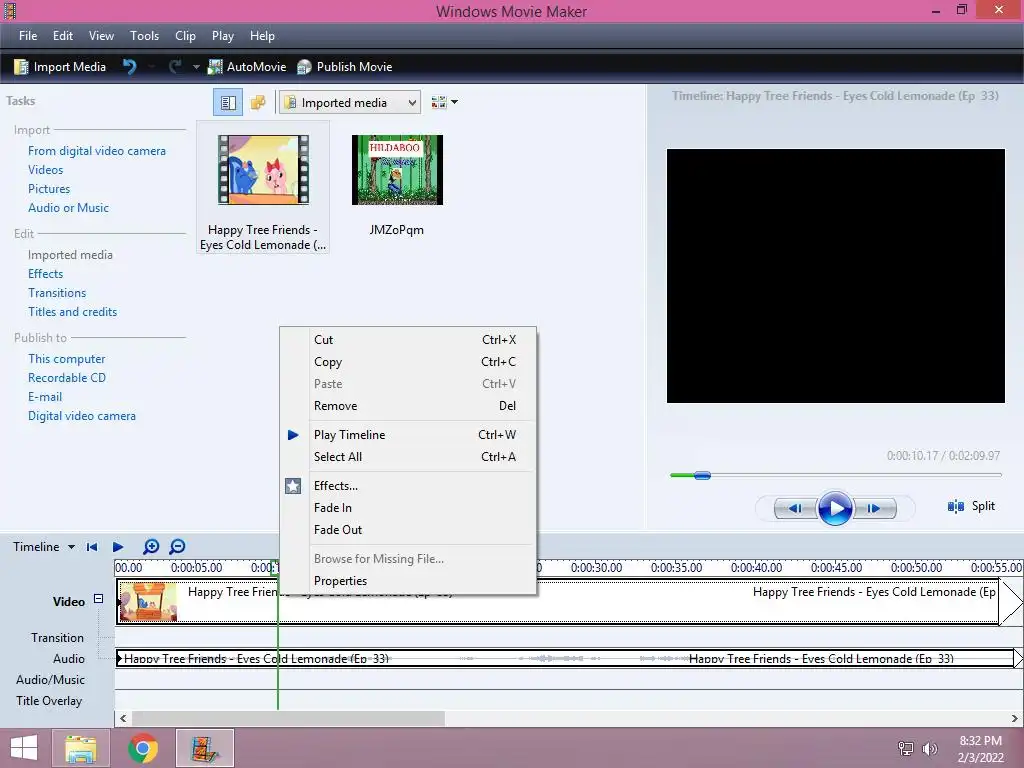Click the Videos import link
This screenshot has width=1024, height=768.
pos(46,170)
